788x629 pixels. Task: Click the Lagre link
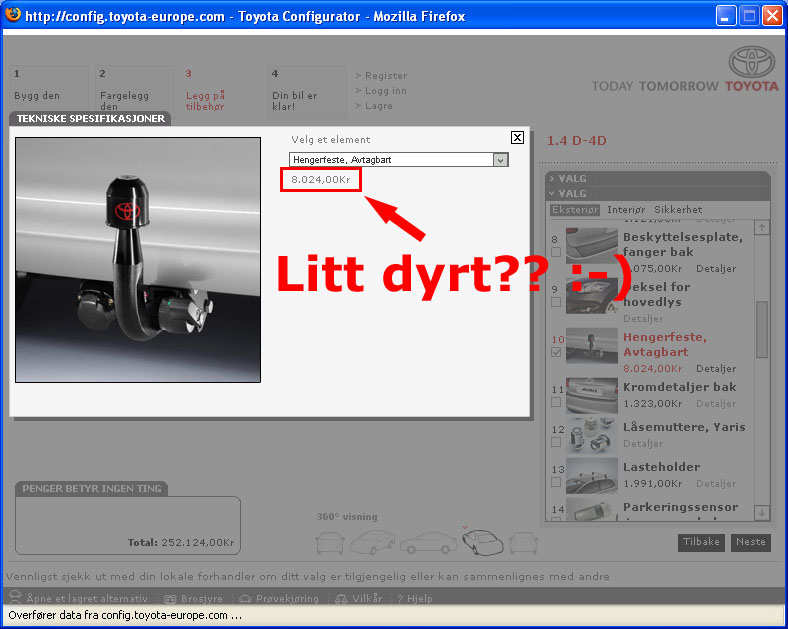(x=378, y=106)
